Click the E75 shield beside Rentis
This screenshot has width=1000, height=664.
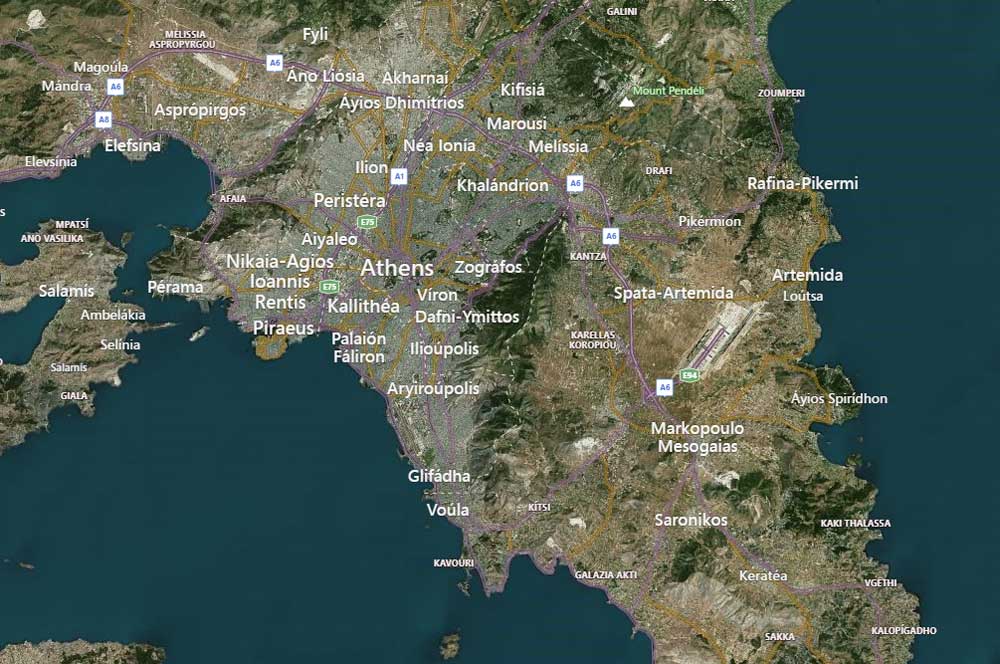click(x=328, y=285)
